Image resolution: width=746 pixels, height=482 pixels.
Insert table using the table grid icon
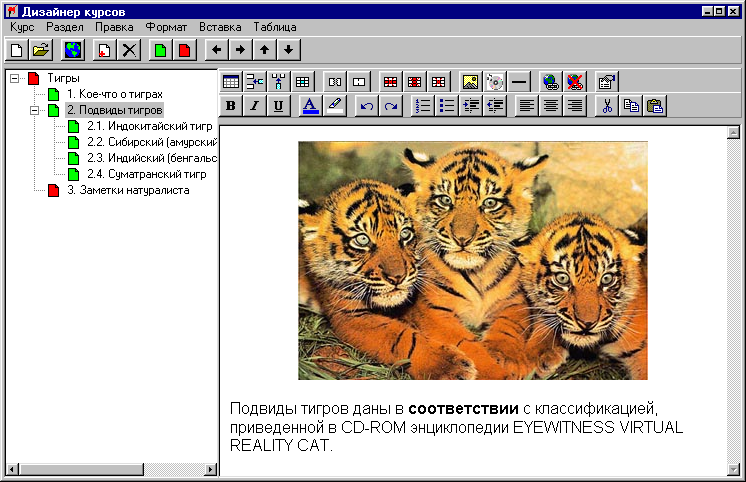coord(231,82)
